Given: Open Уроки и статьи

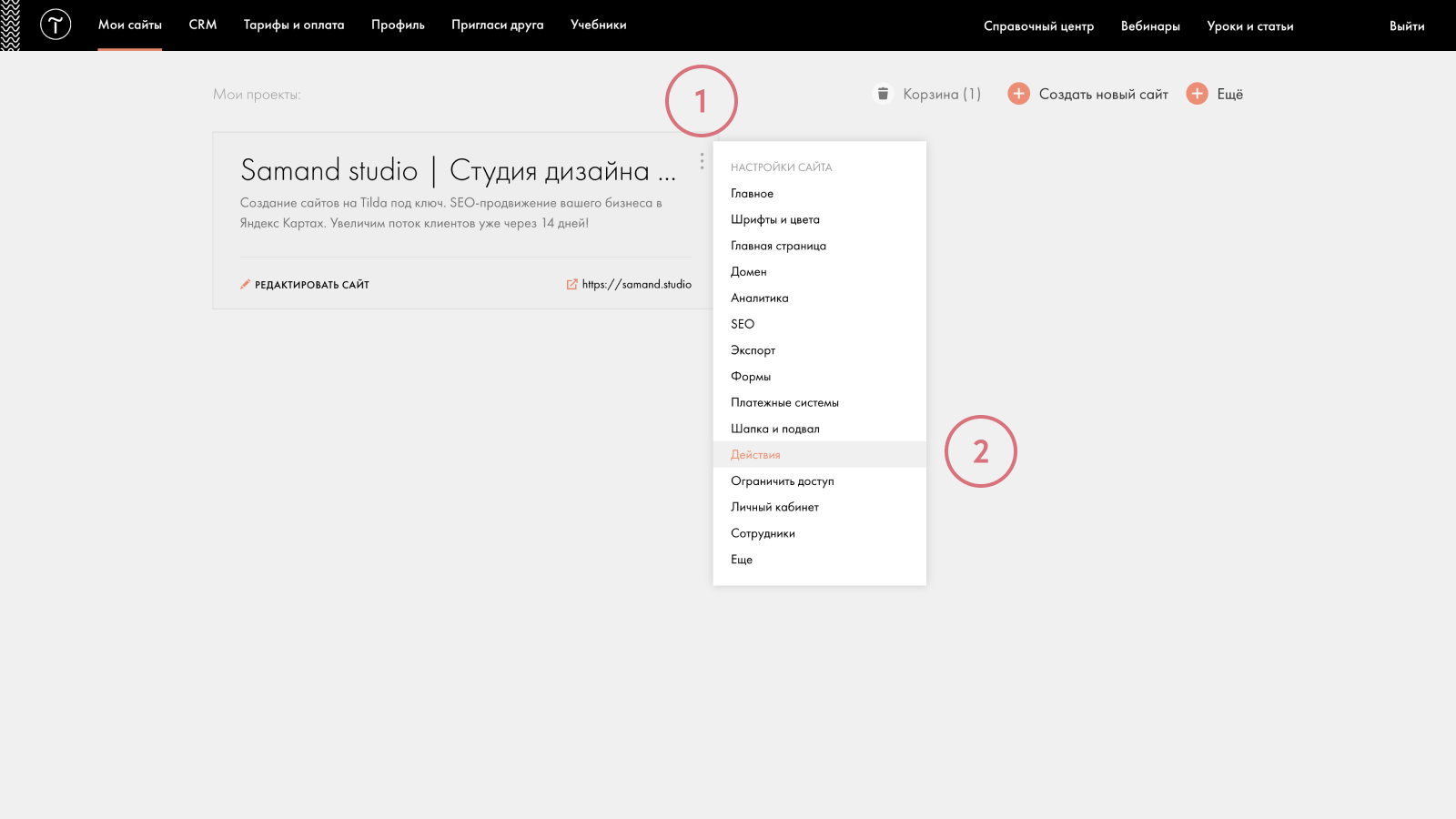Looking at the screenshot, I should 1250,25.
